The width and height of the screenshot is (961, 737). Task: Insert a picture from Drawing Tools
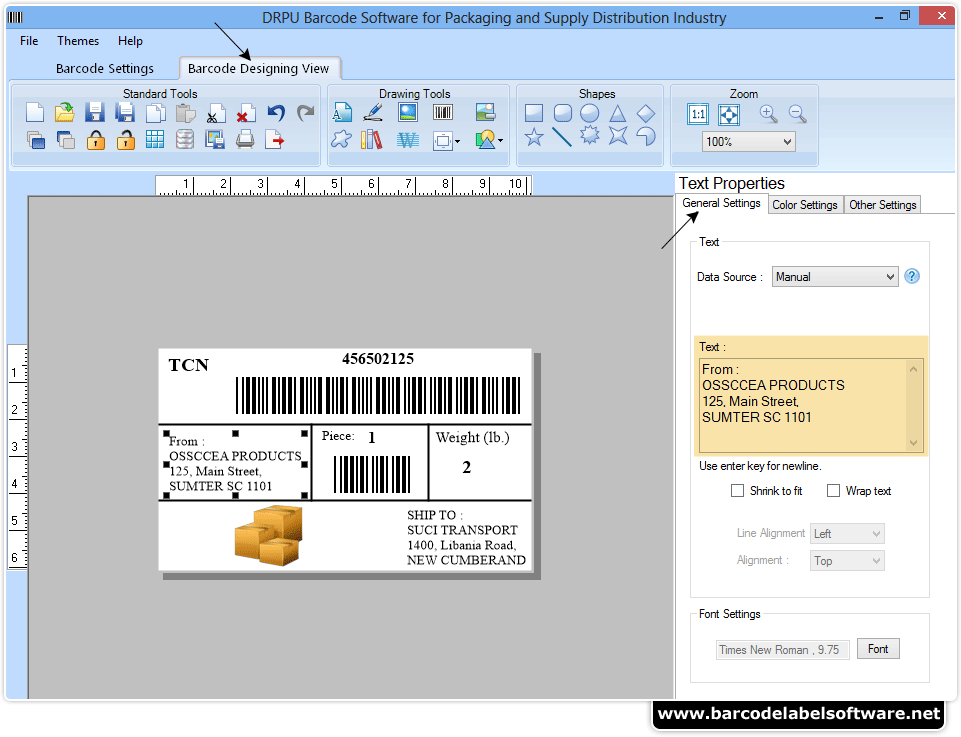[408, 113]
